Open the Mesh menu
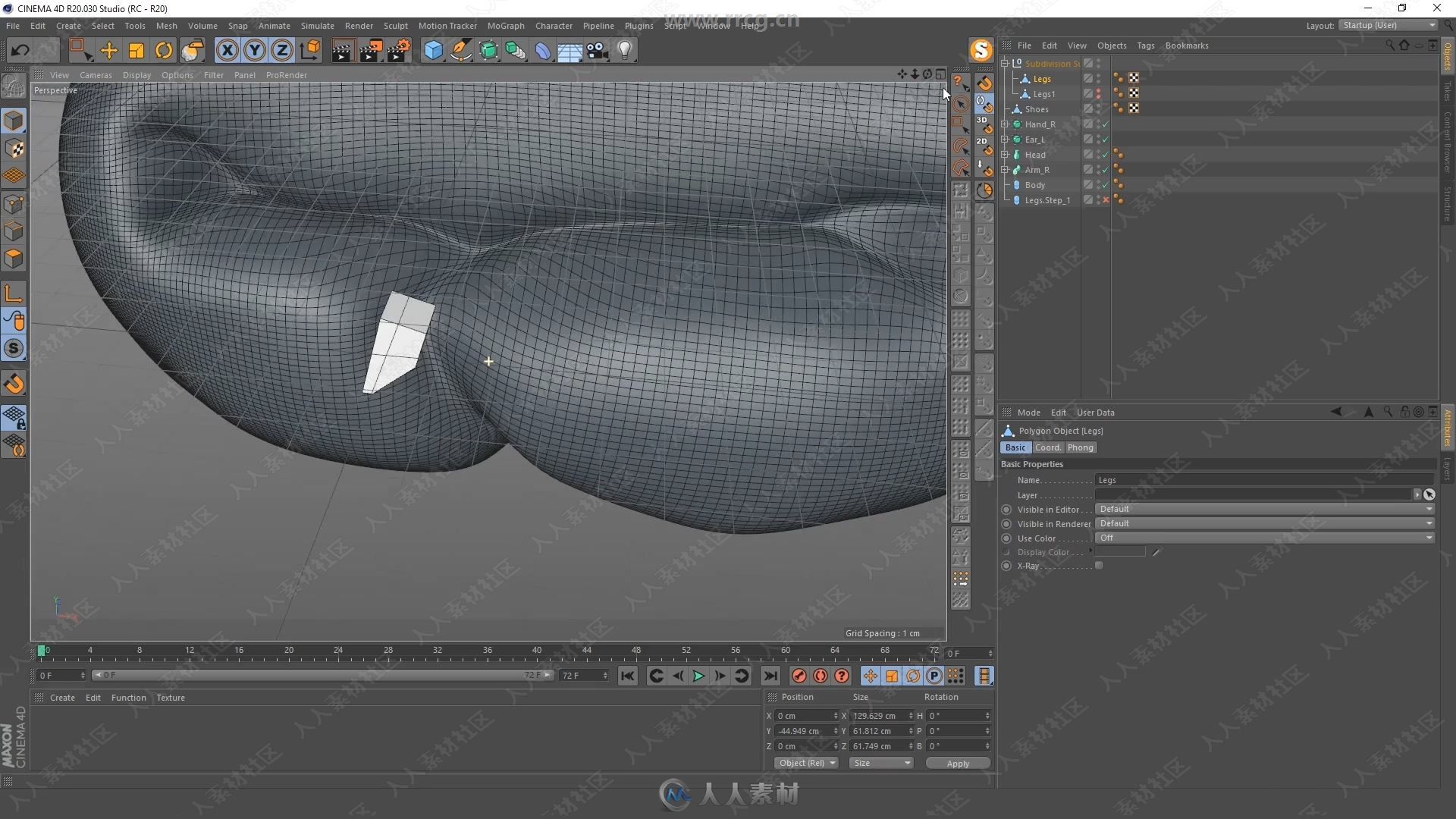Viewport: 1456px width, 819px height. pyautogui.click(x=166, y=26)
